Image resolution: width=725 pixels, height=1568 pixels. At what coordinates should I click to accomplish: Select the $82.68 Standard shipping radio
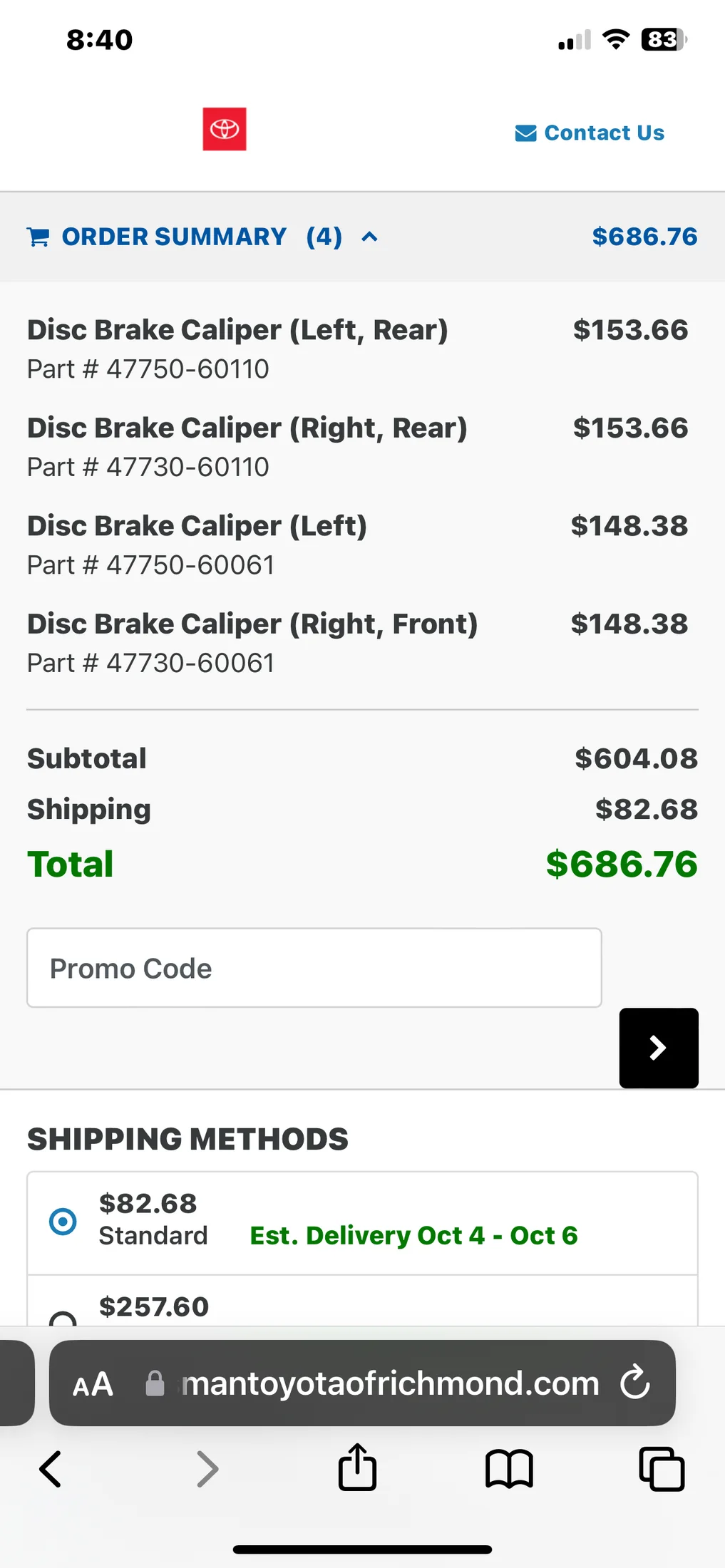click(63, 1221)
